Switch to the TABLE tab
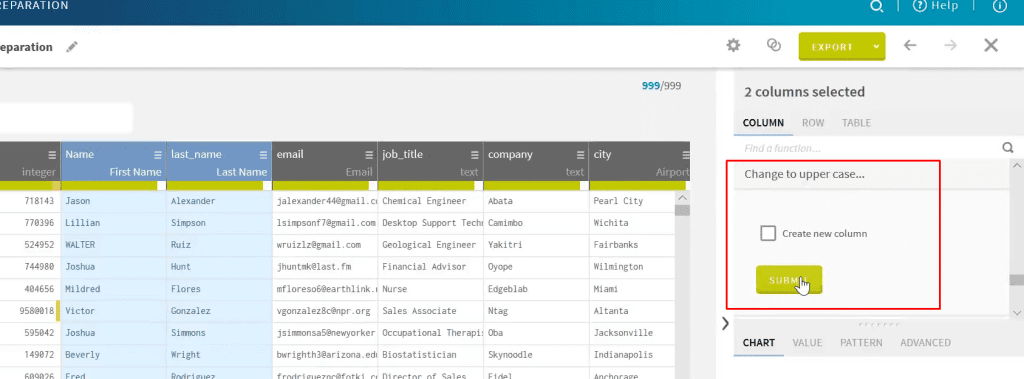The height and width of the screenshot is (379, 1024). [856, 123]
